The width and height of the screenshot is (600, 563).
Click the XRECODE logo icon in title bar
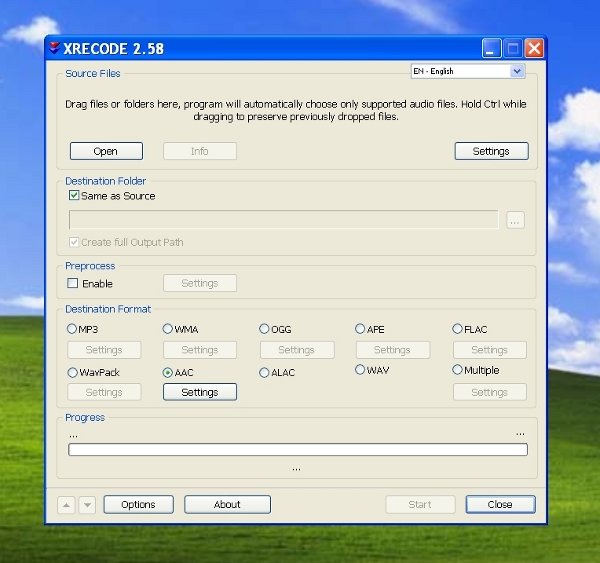(x=55, y=48)
